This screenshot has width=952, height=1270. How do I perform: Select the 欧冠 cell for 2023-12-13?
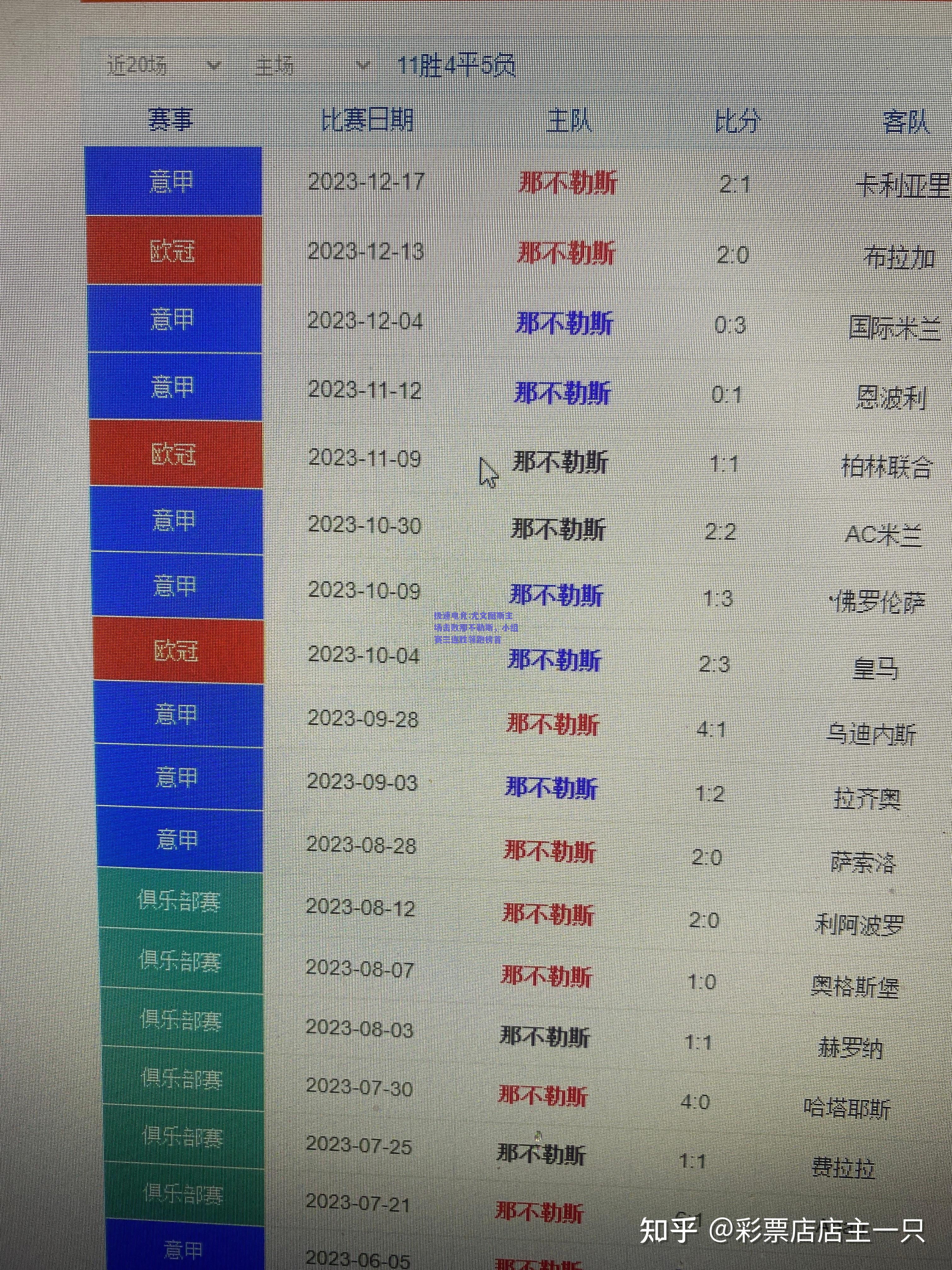pyautogui.click(x=174, y=250)
